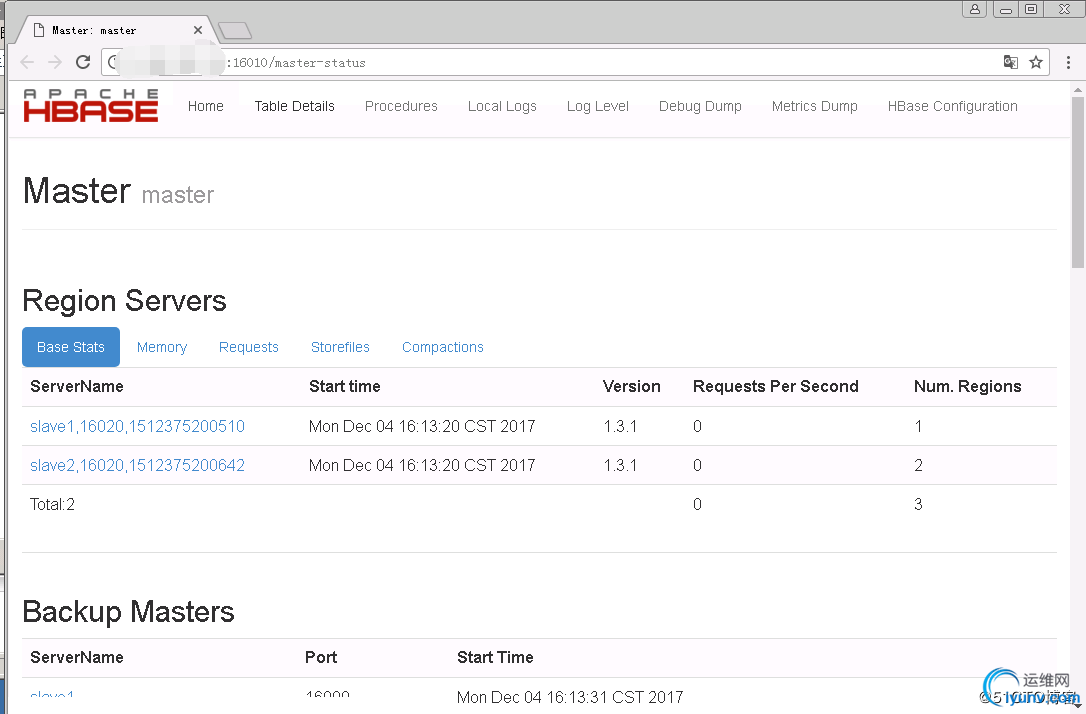Viewport: 1086px width, 714px height.
Task: Close the Master: master tab
Action: tap(198, 30)
